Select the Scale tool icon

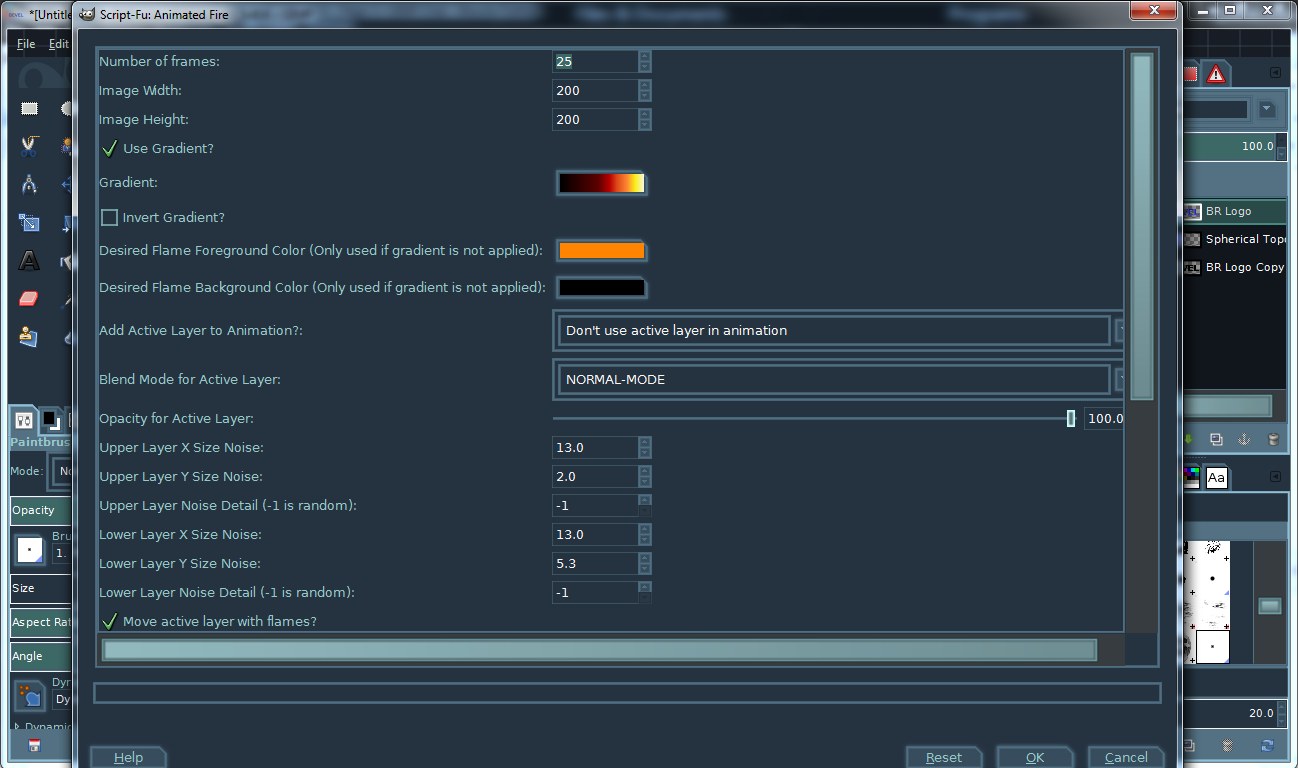click(29, 222)
